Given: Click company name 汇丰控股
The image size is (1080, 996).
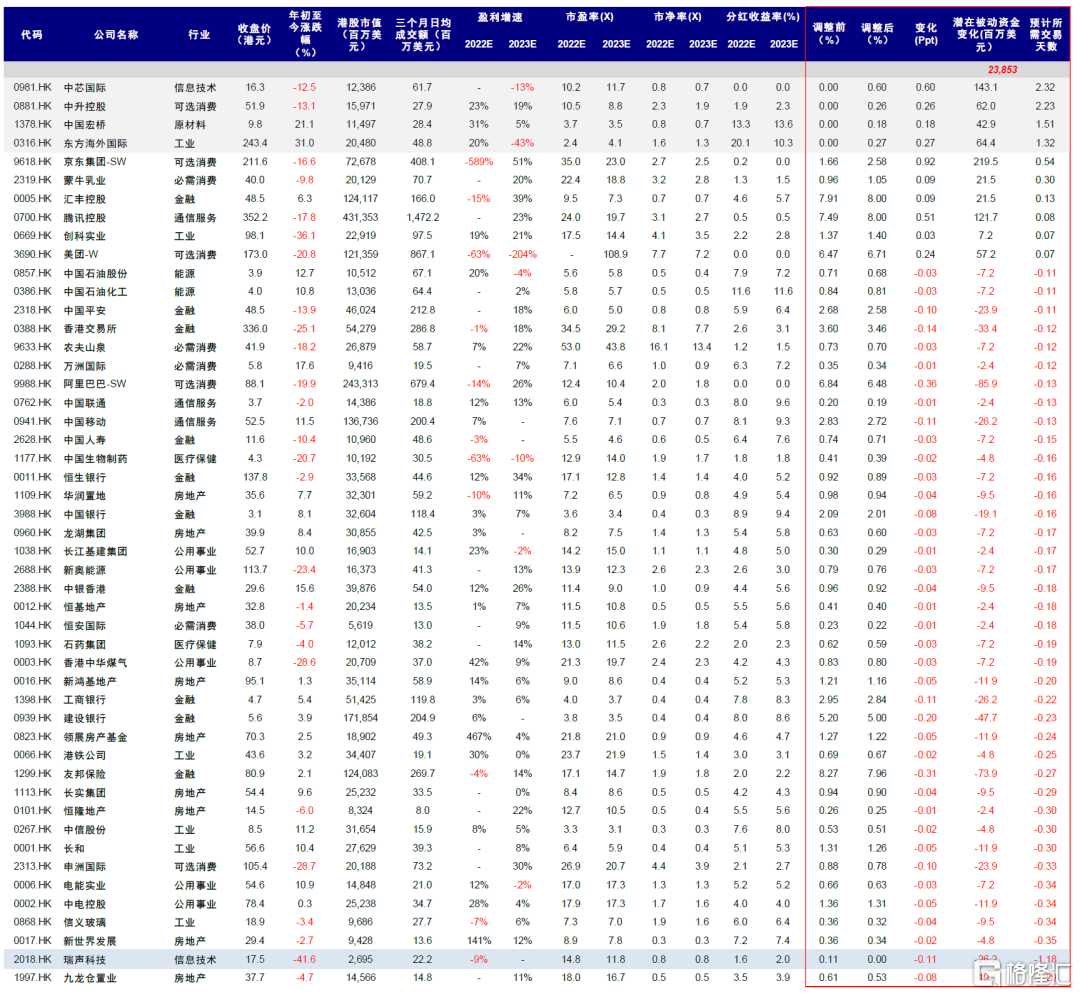Looking at the screenshot, I should click(x=85, y=199).
